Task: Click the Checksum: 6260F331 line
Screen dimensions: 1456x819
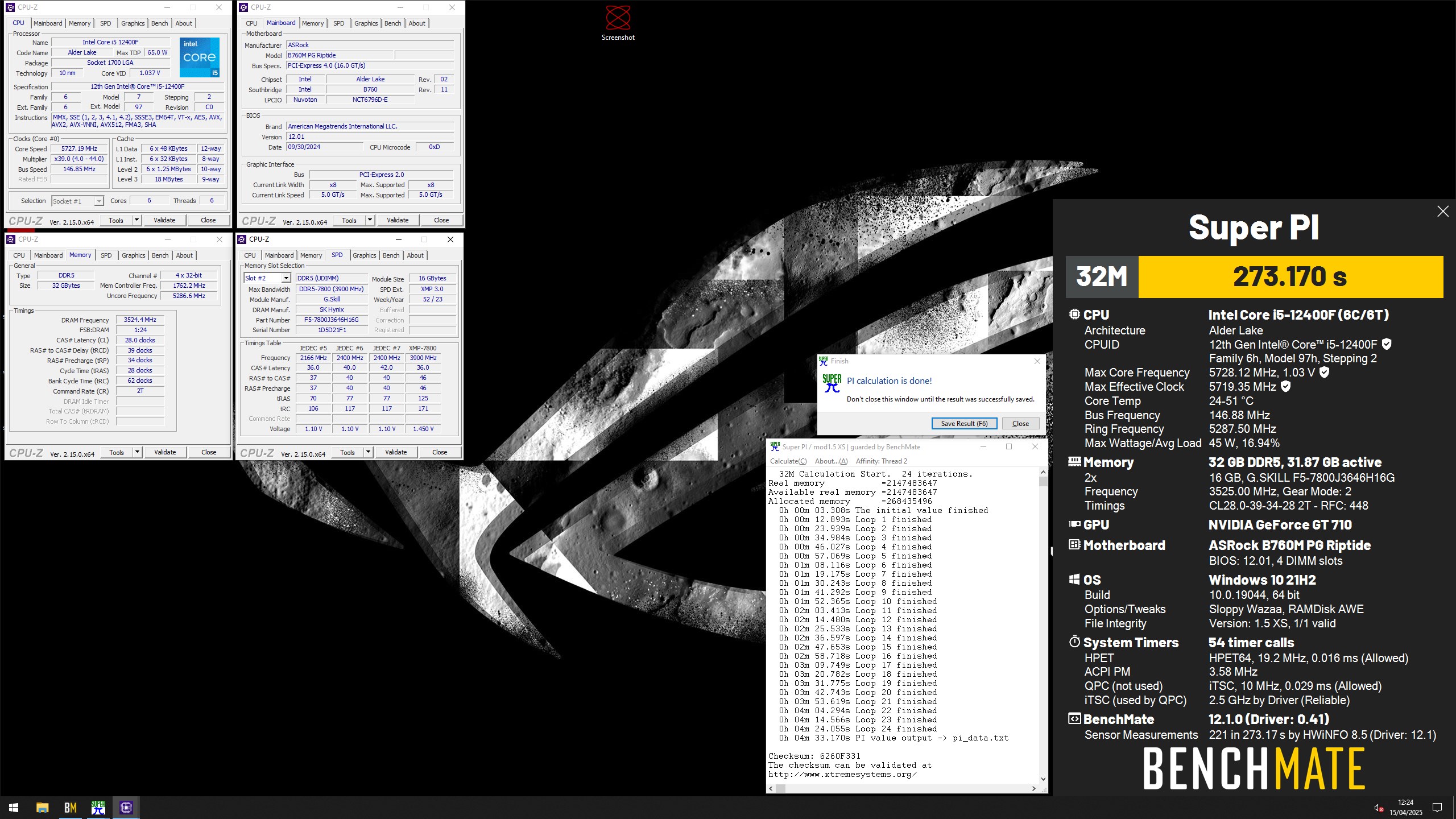Action: [x=814, y=756]
